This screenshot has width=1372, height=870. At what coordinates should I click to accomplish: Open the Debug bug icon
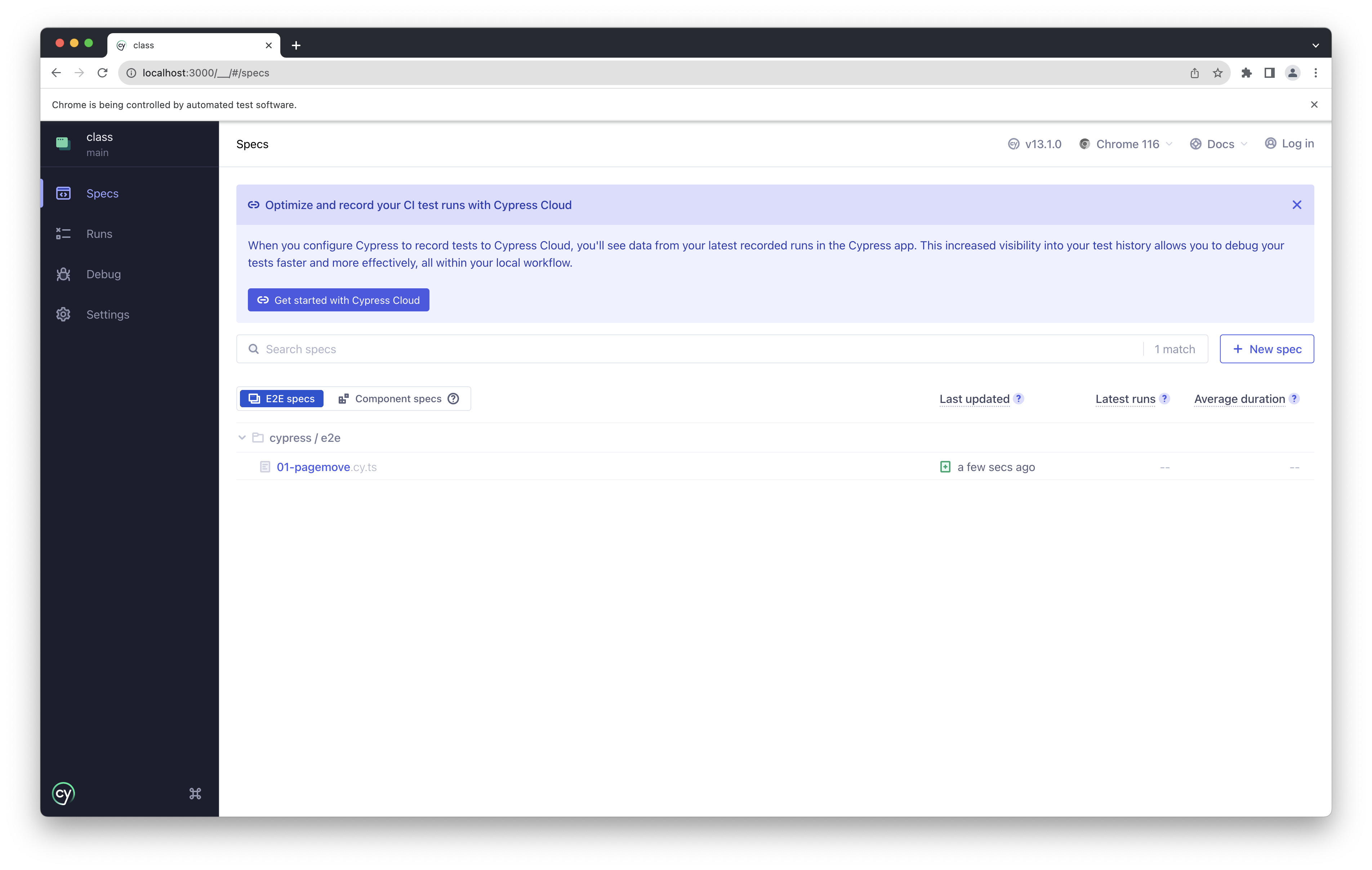tap(63, 274)
